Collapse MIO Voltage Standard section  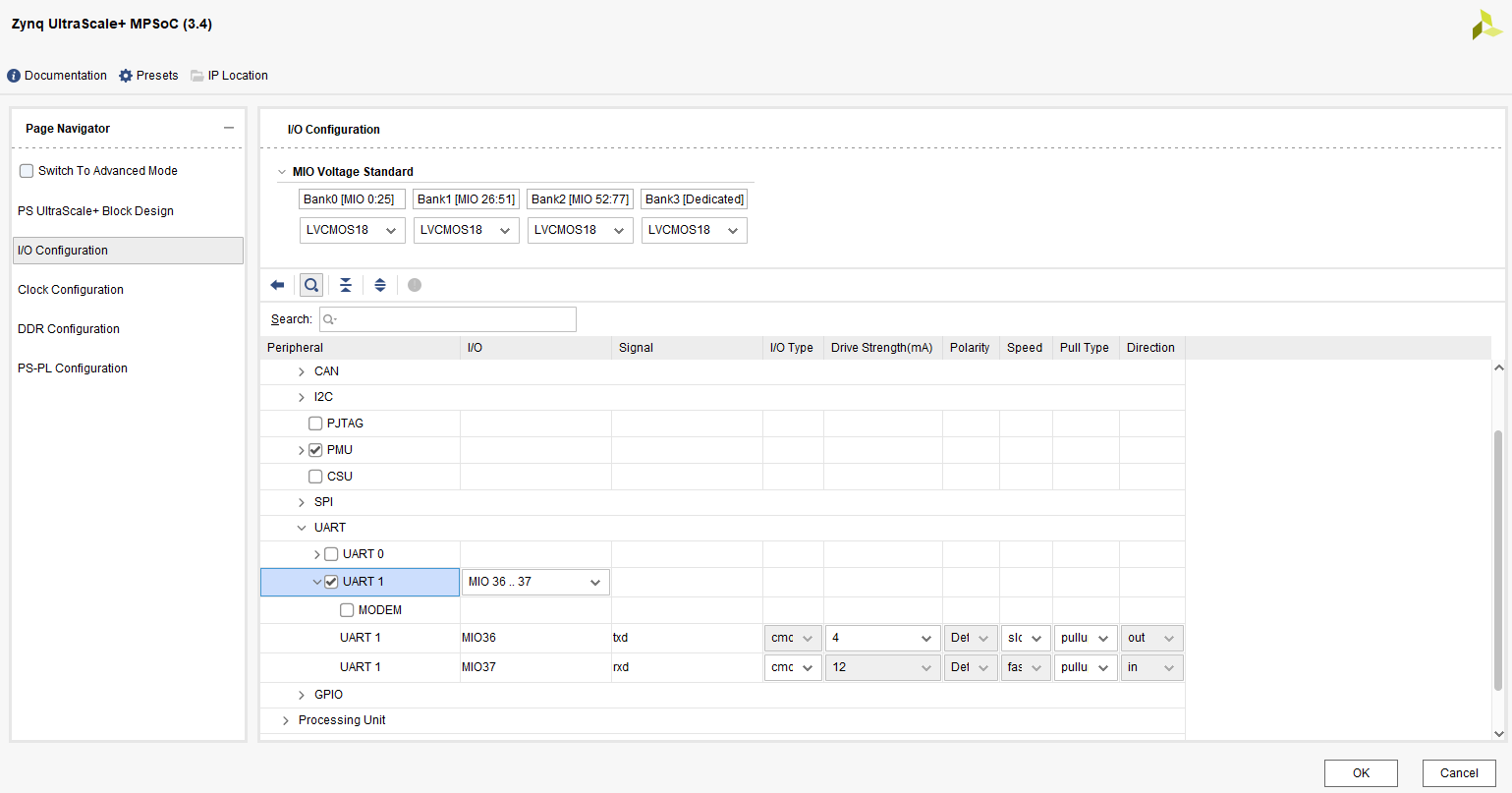282,172
